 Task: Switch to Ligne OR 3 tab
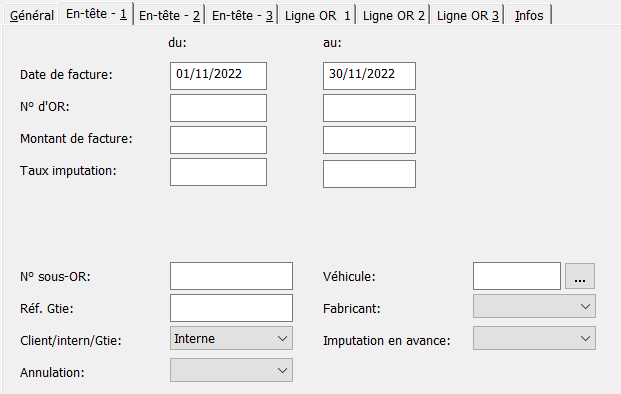[467, 15]
